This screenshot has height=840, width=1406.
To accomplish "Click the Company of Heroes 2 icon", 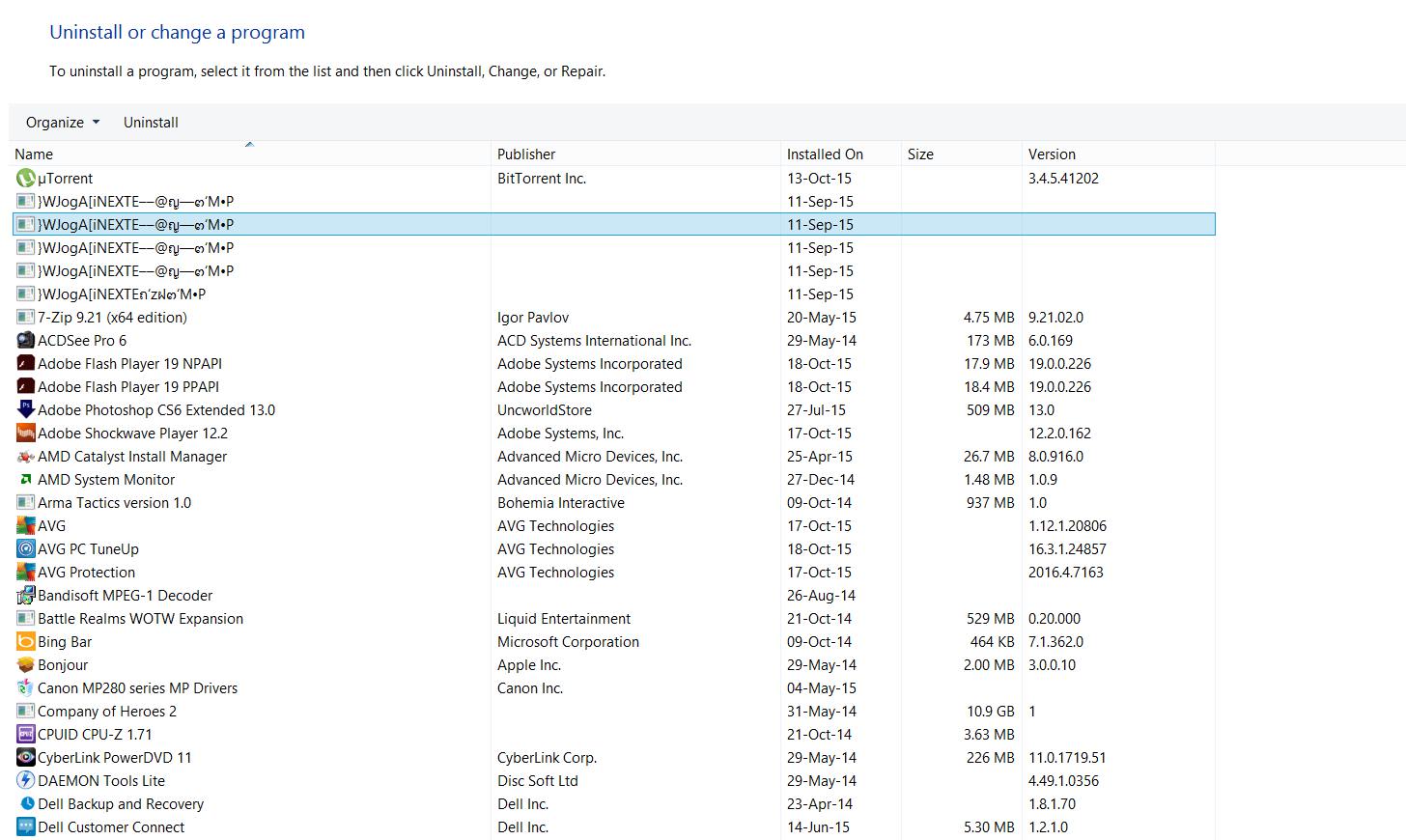I will point(26,712).
